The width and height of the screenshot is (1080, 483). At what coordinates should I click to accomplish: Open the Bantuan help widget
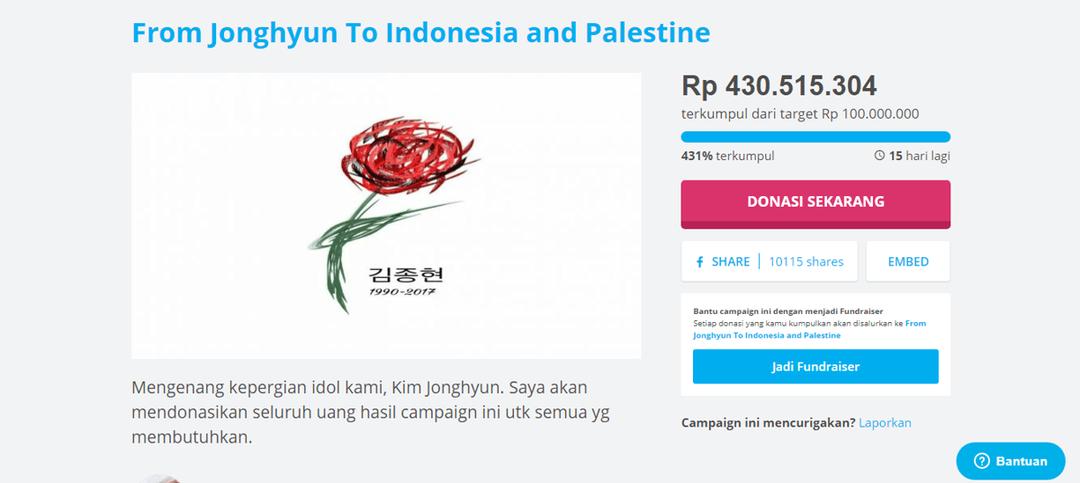(x=1010, y=461)
